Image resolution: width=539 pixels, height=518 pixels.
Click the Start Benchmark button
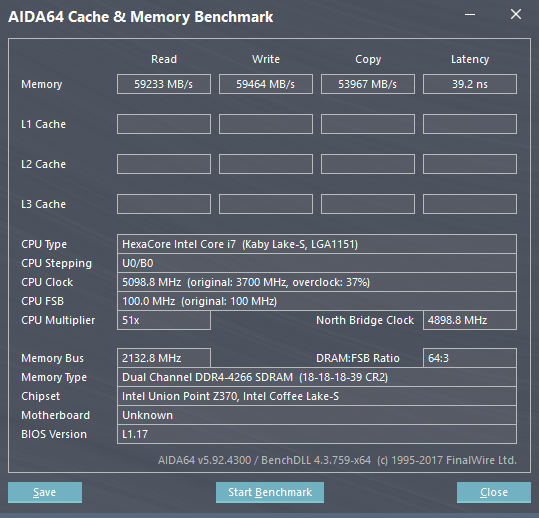point(270,492)
